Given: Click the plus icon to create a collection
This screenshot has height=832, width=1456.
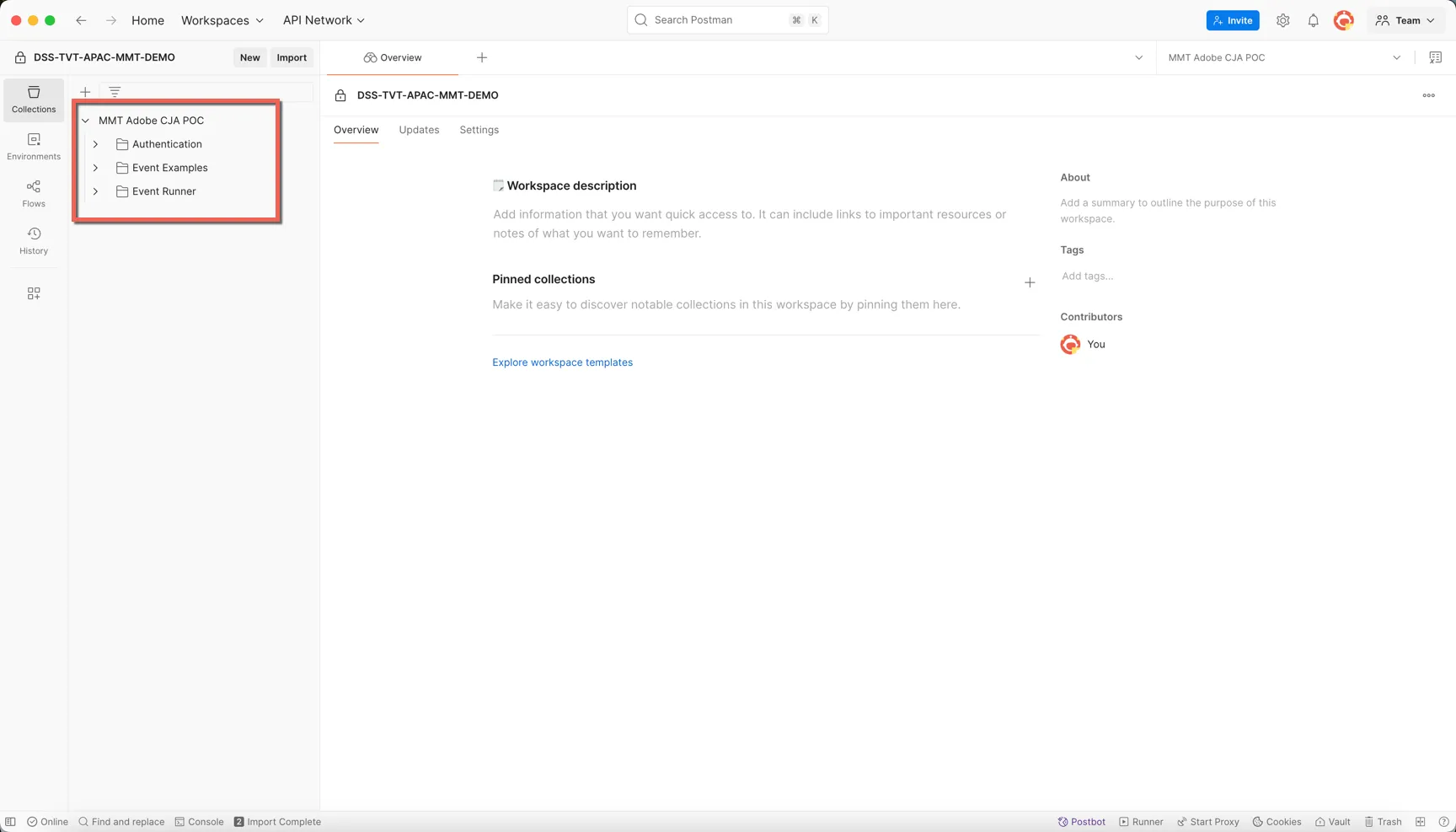Looking at the screenshot, I should pos(85,92).
